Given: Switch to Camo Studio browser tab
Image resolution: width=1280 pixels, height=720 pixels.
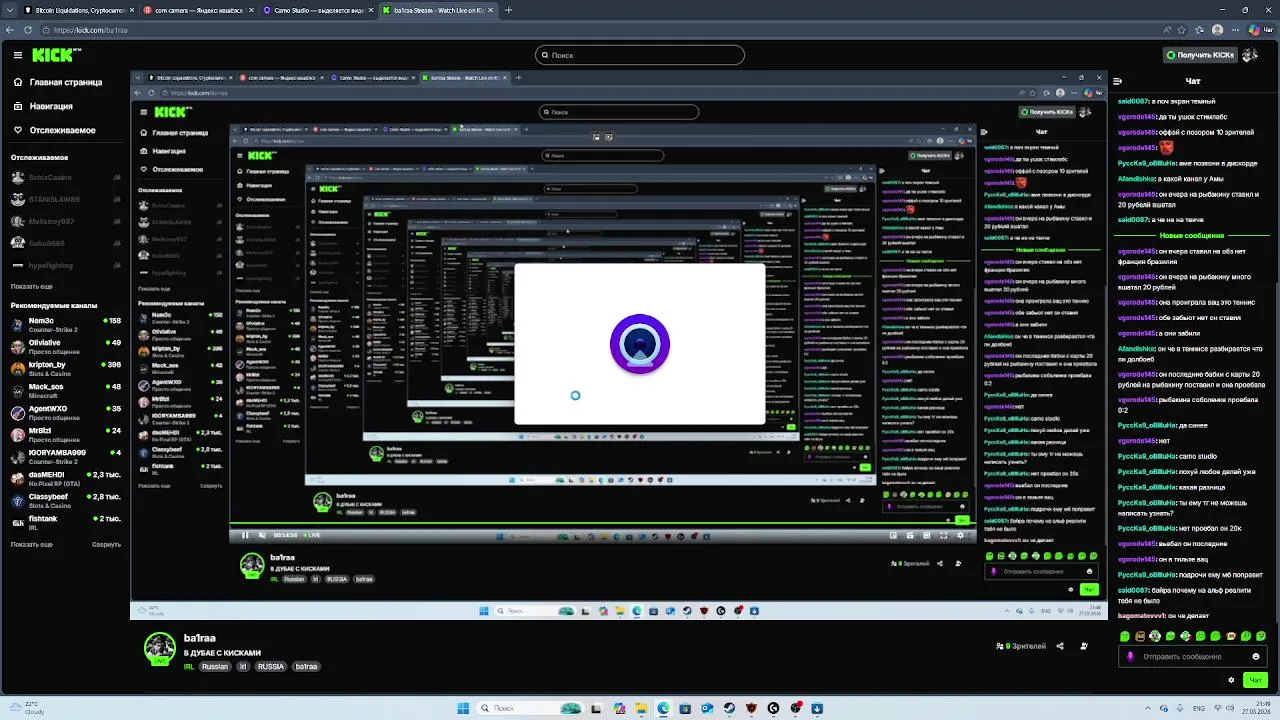Looking at the screenshot, I should pos(316,10).
